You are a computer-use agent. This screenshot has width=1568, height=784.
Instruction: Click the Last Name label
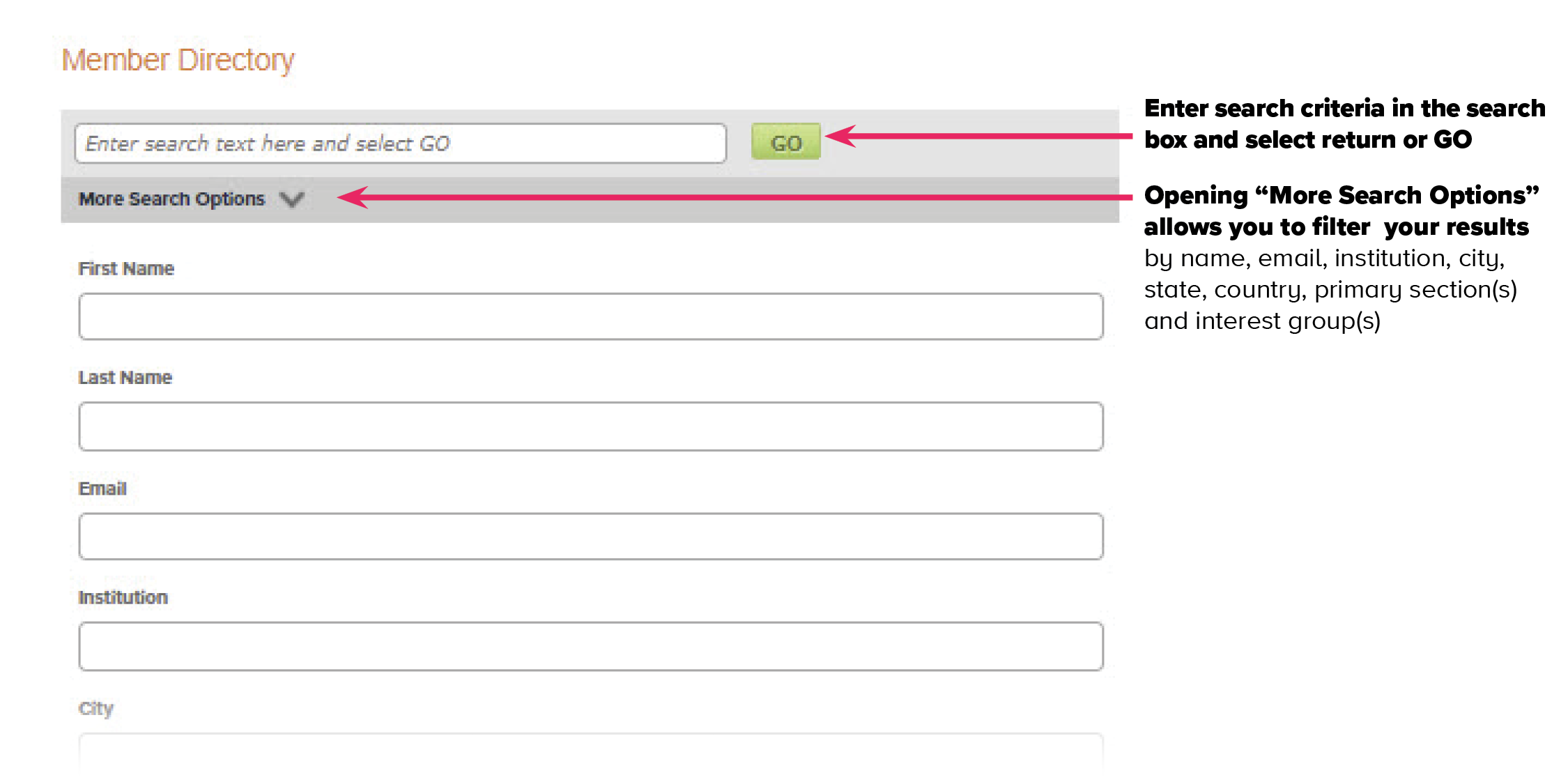(125, 377)
